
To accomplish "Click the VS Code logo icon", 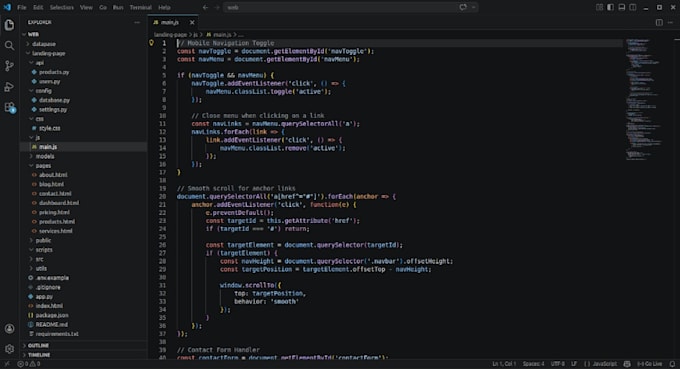I will pos(7,7).
